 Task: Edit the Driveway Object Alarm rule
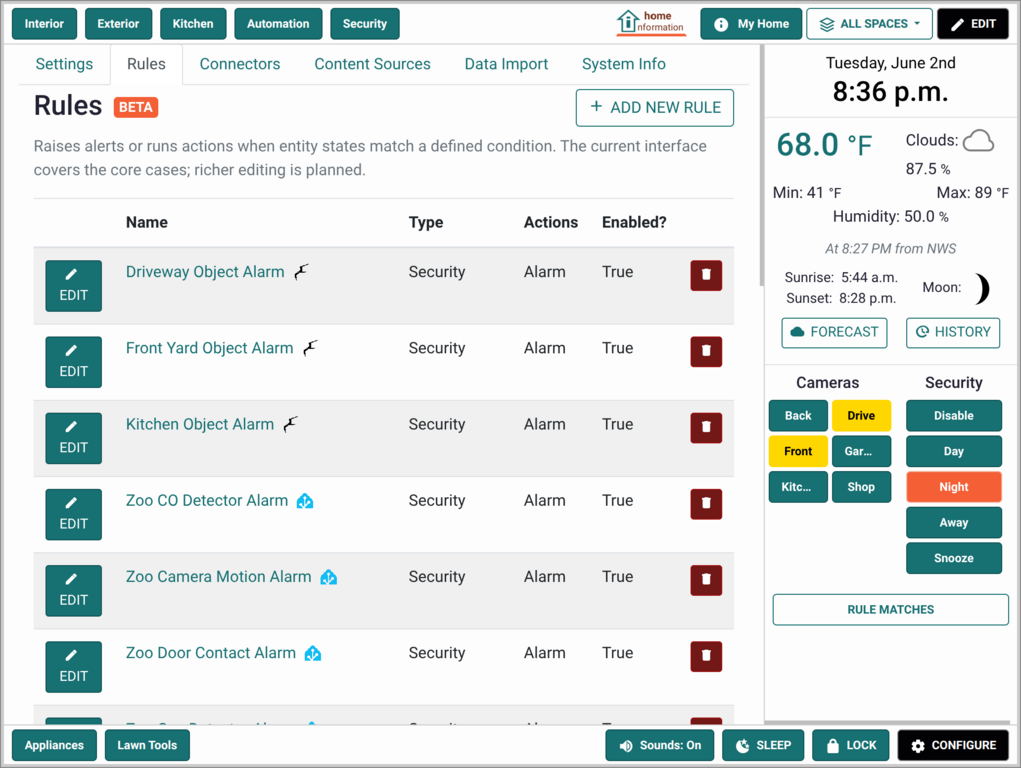pos(74,285)
